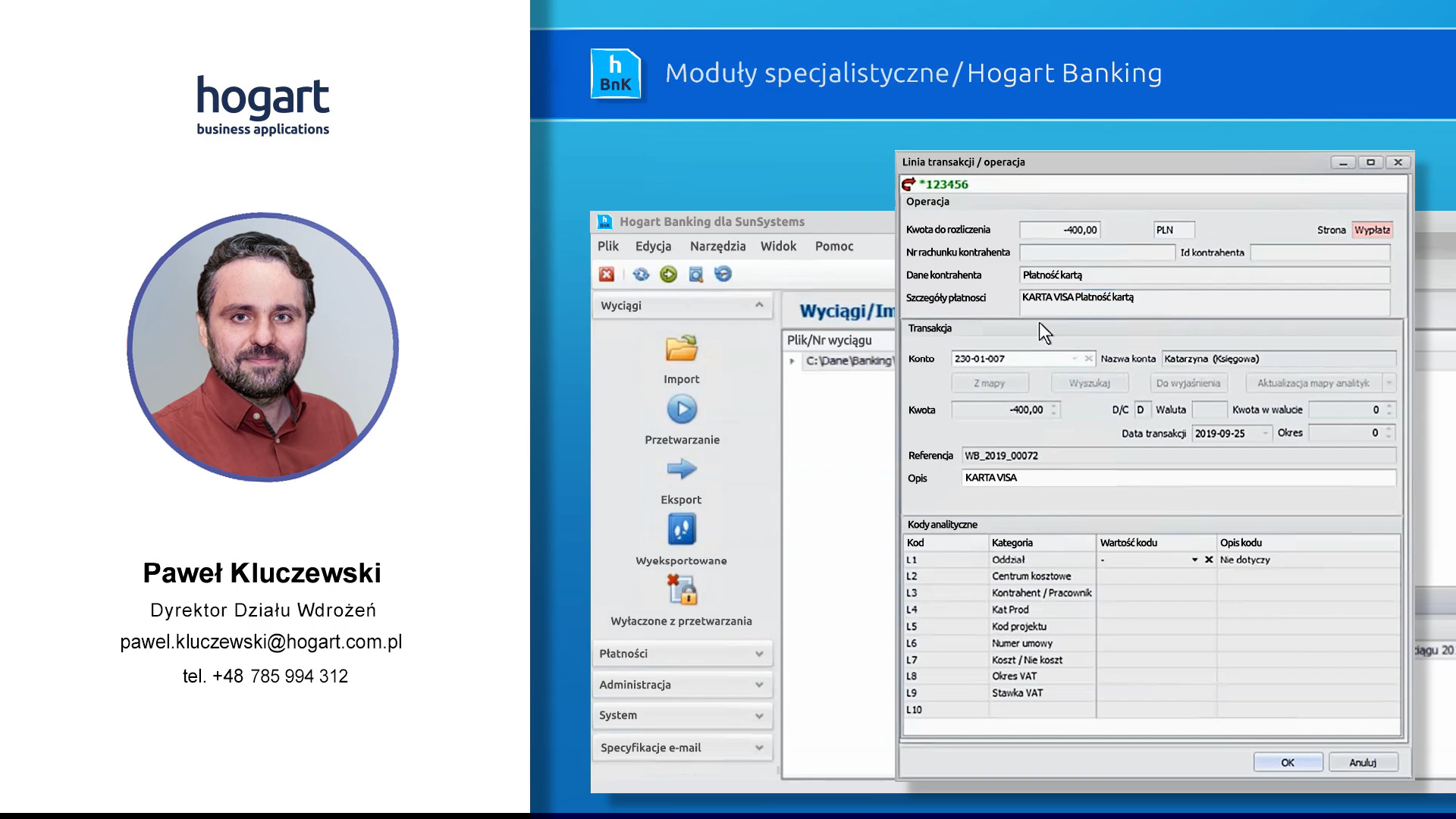The image size is (1456, 819).
Task: Click the Aktualizacja mapy analityk button
Action: 1313,383
